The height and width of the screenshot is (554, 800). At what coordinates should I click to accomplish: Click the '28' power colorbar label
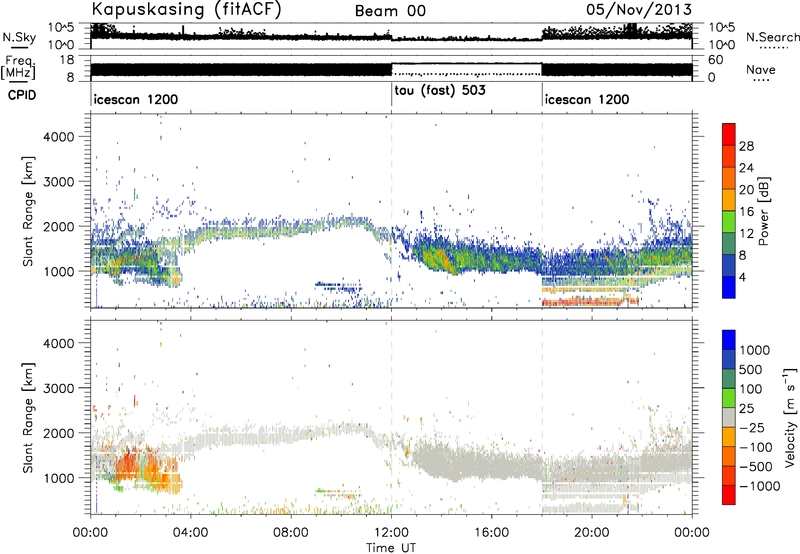[746, 146]
